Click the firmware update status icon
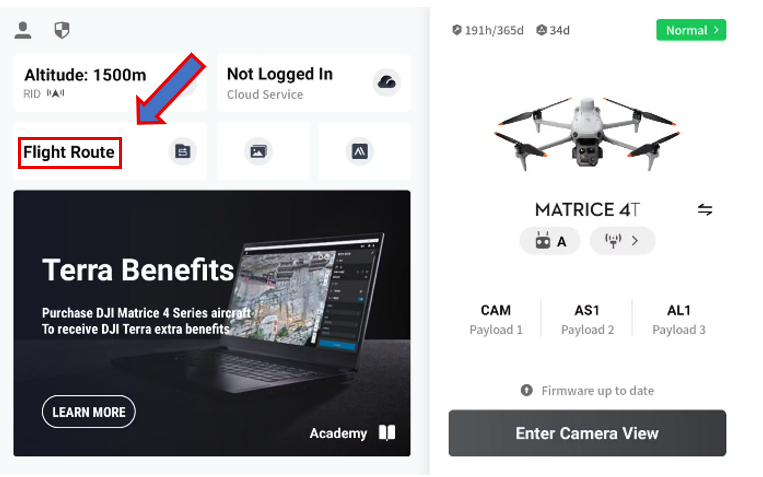763x477 pixels. click(x=527, y=390)
